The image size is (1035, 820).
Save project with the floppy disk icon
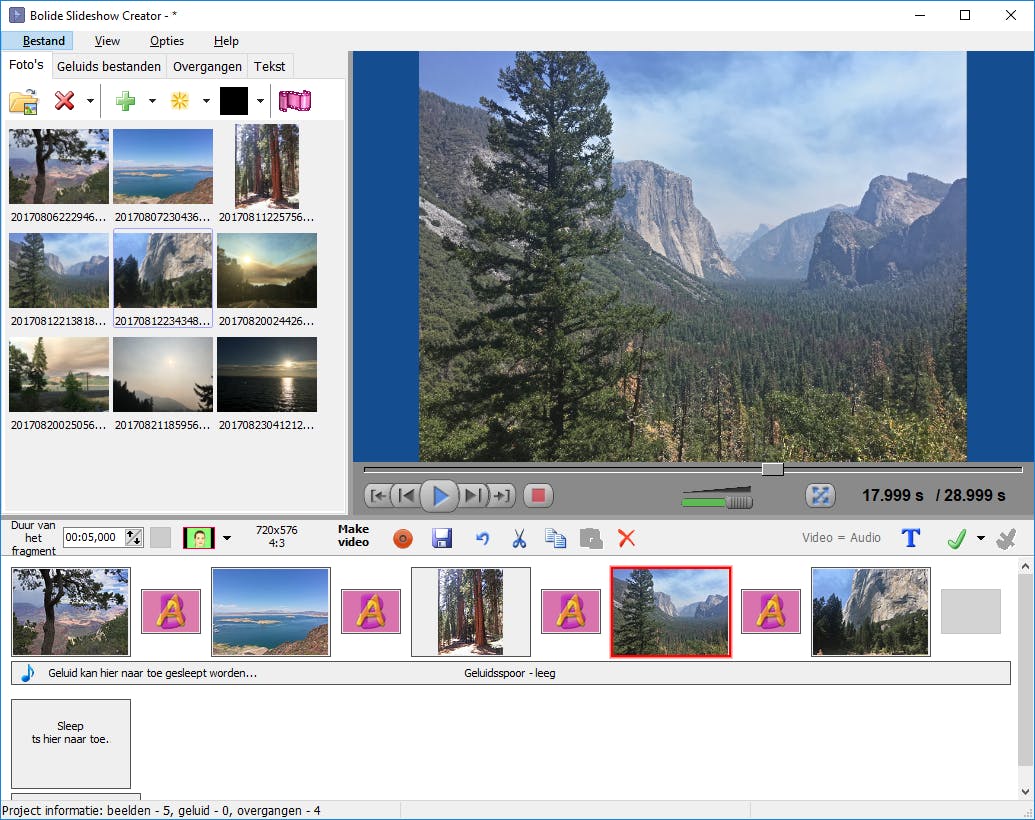point(442,538)
